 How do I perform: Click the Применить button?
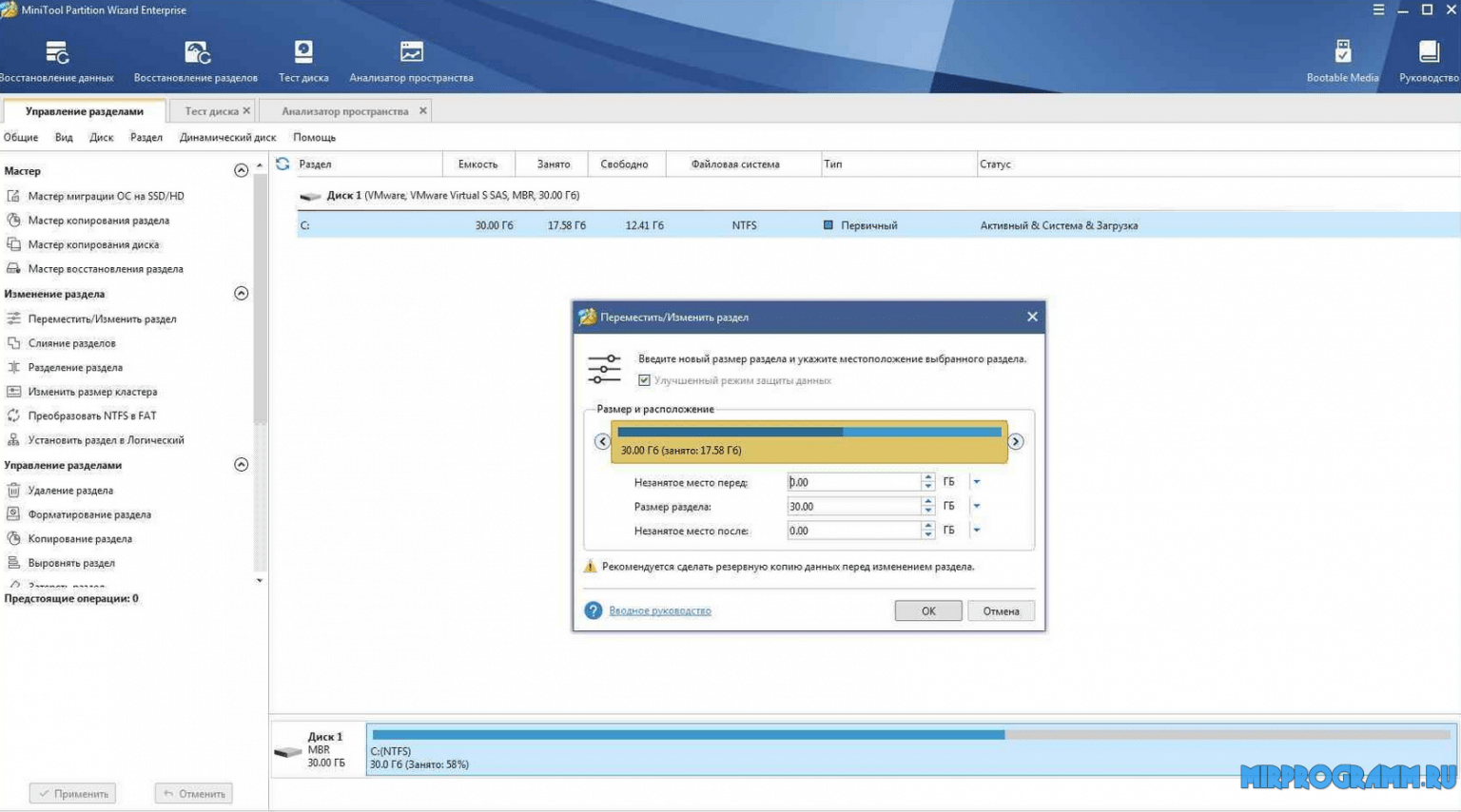[x=72, y=793]
